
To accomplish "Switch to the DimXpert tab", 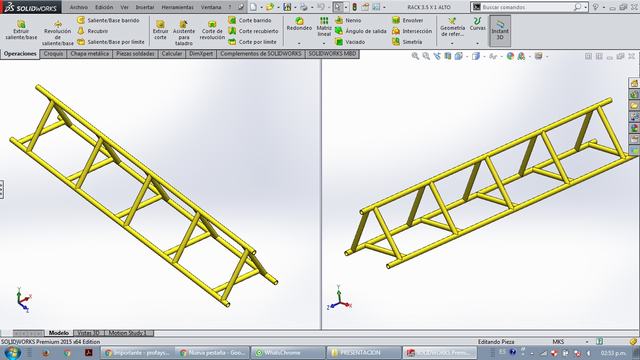I will [x=201, y=54].
